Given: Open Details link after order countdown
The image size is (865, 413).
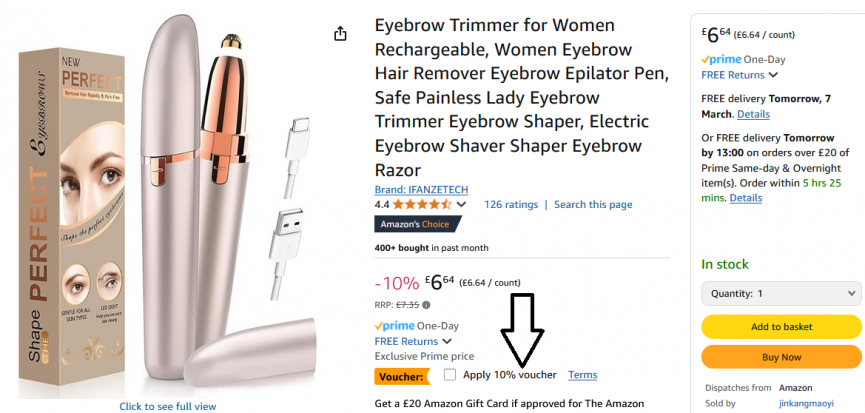Looking at the screenshot, I should [746, 198].
